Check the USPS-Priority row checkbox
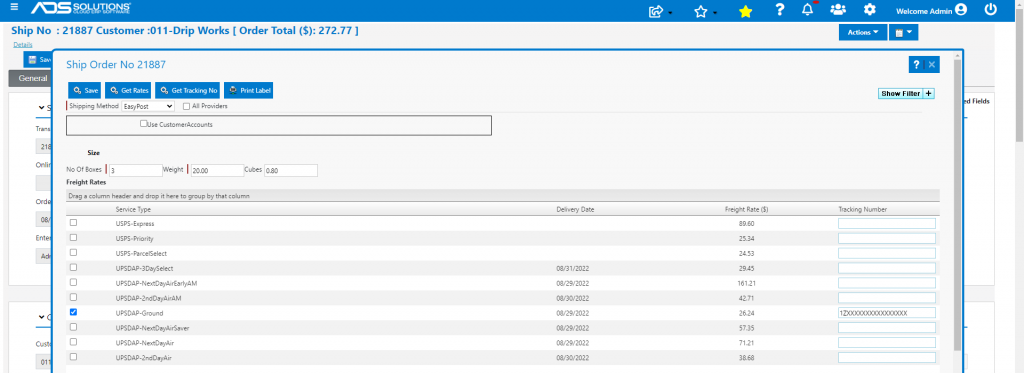Screen dimensions: 1024x373 coord(73,238)
